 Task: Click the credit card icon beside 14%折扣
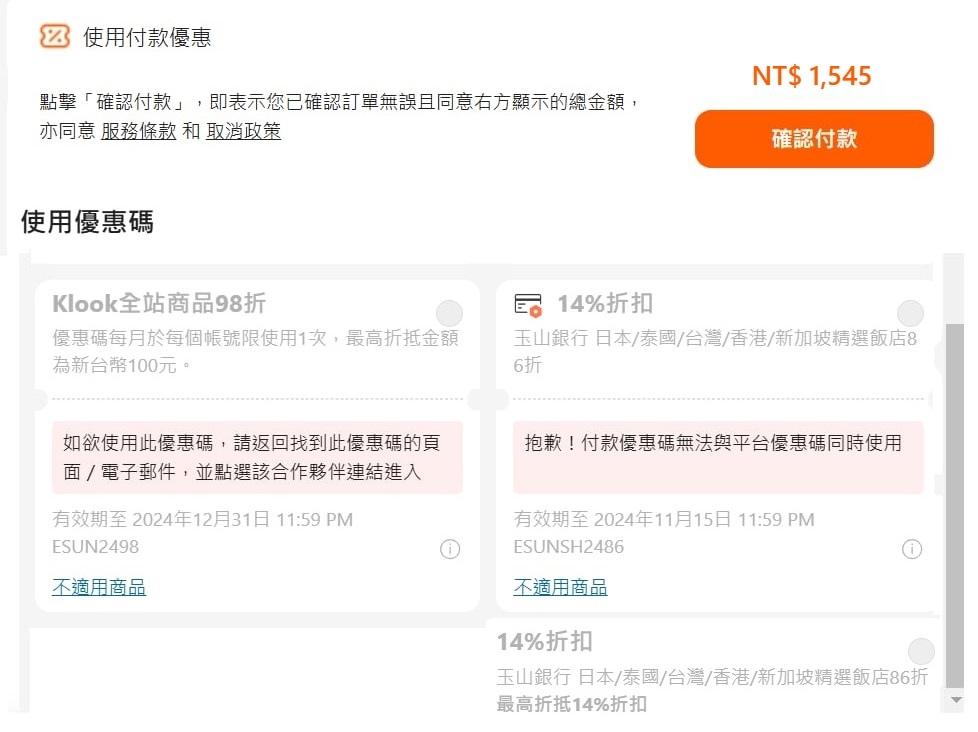pyautogui.click(x=528, y=305)
